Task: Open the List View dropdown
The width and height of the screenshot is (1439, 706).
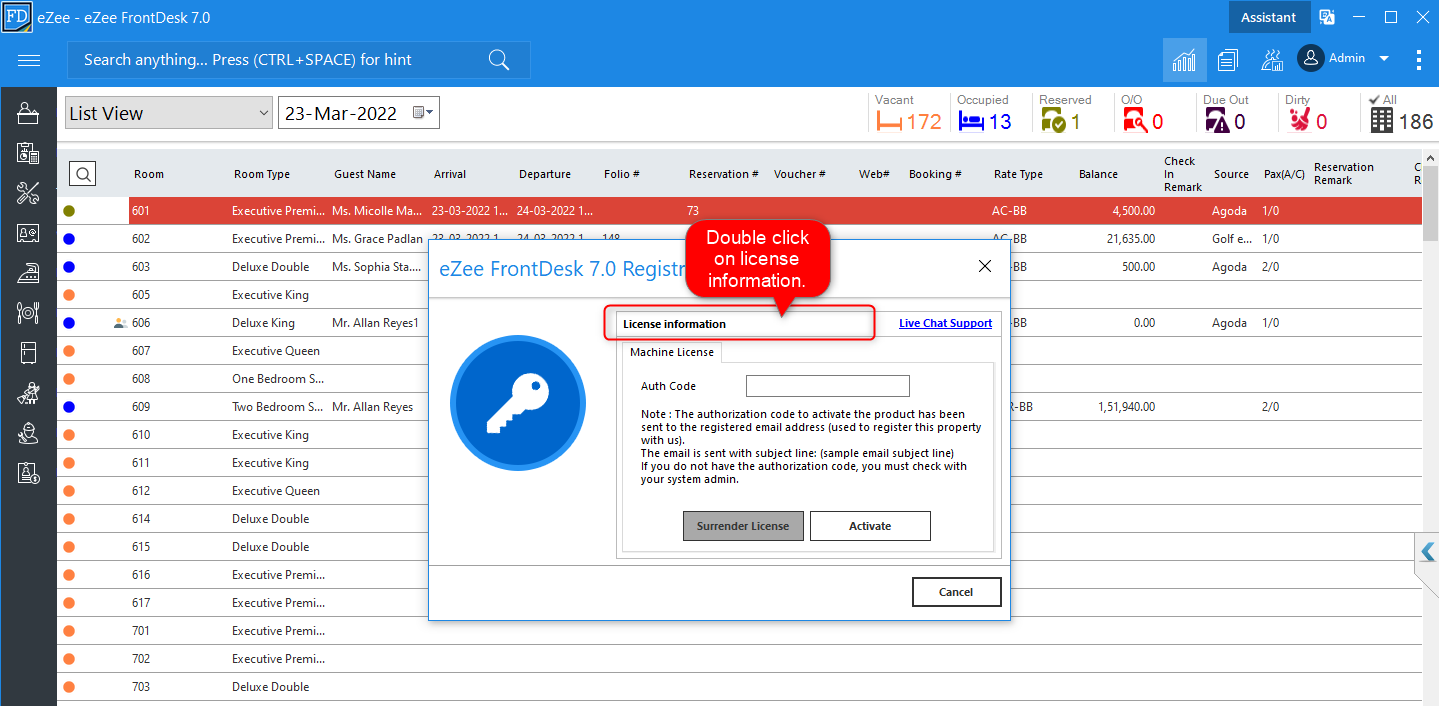Action: pyautogui.click(x=169, y=113)
